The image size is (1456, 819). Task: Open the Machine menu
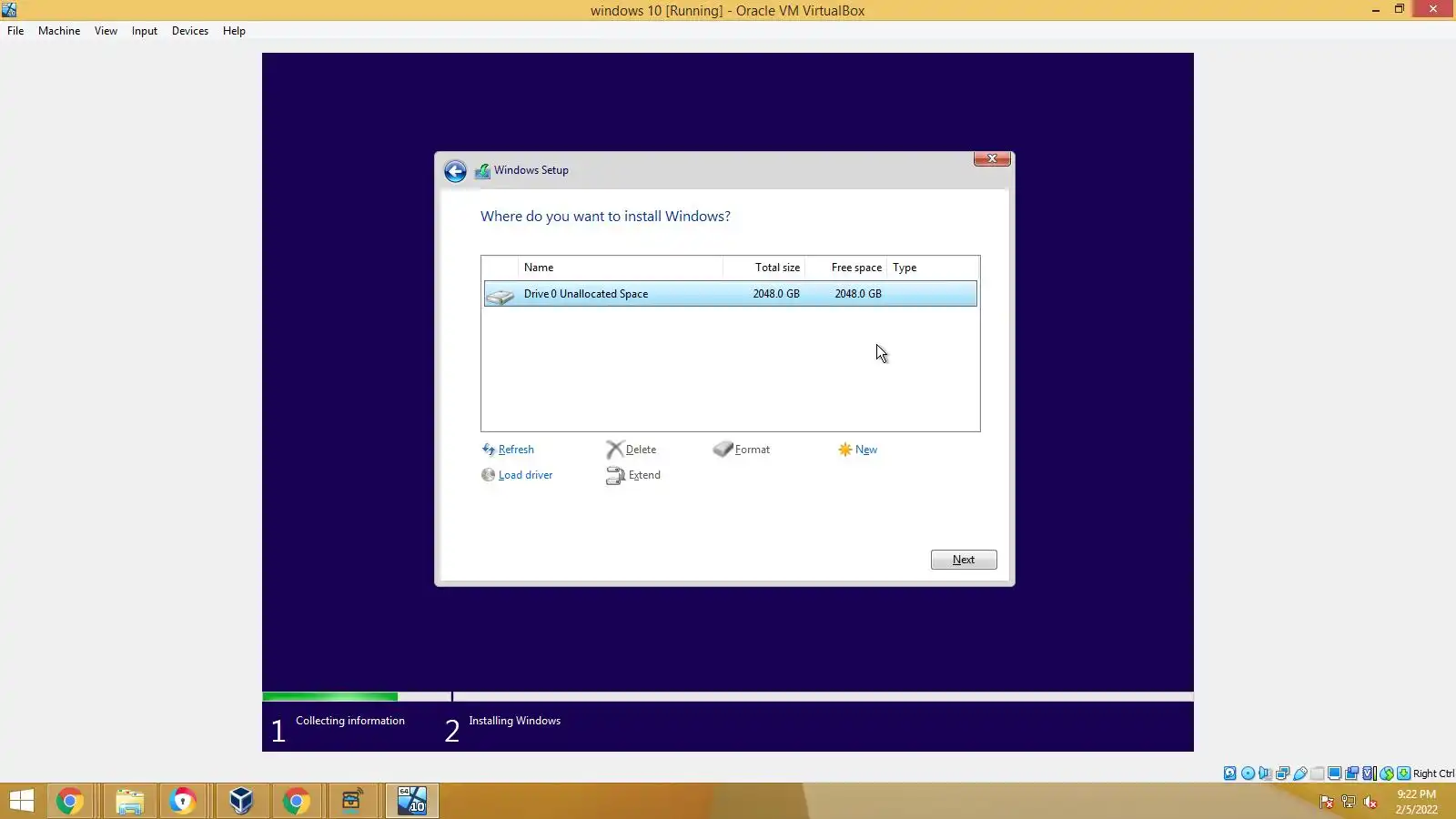coord(59,31)
